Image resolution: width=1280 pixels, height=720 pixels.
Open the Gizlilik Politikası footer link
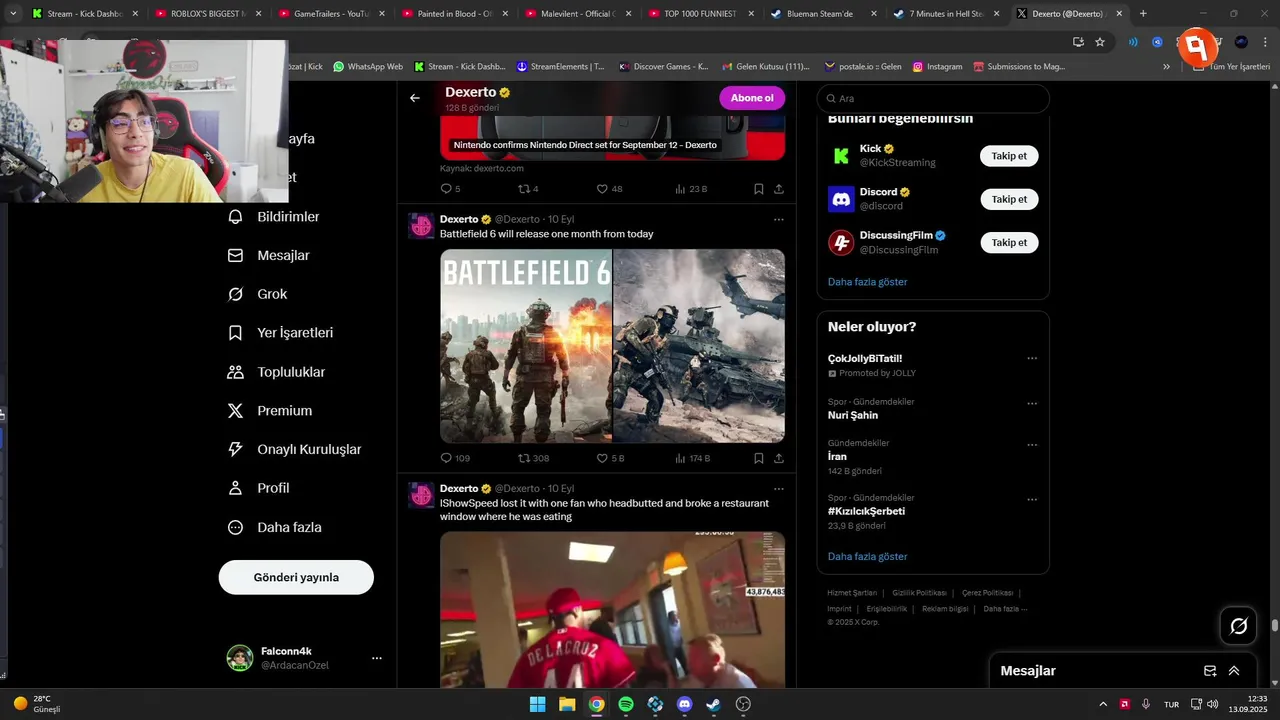tap(919, 593)
